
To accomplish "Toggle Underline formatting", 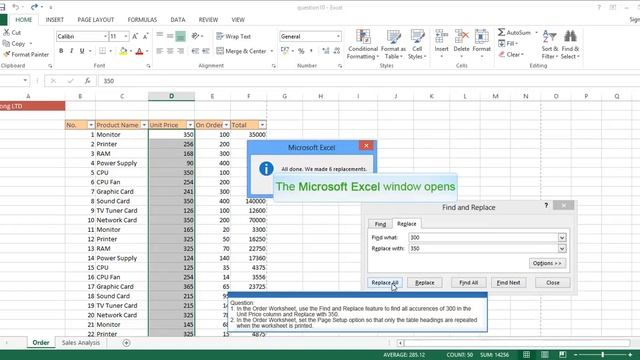I will 82,51.
